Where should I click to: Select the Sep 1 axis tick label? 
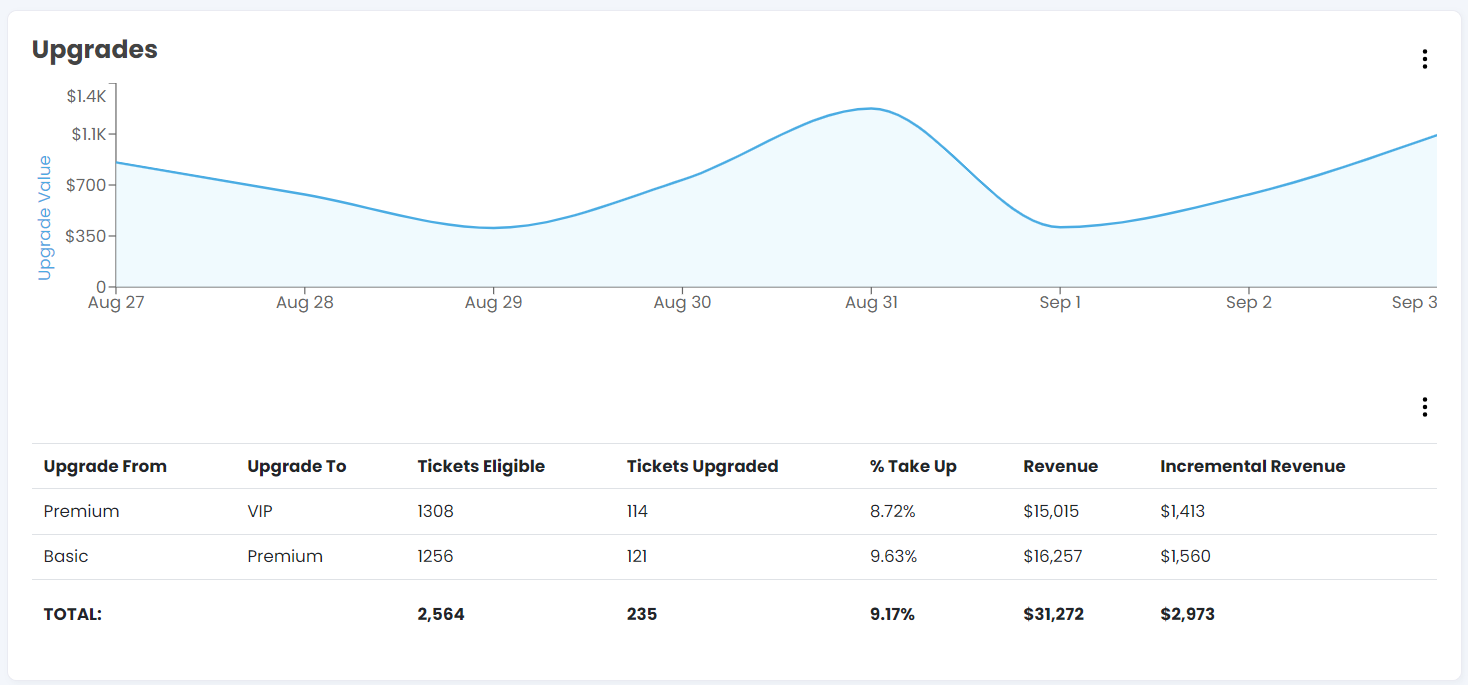coord(1060,303)
